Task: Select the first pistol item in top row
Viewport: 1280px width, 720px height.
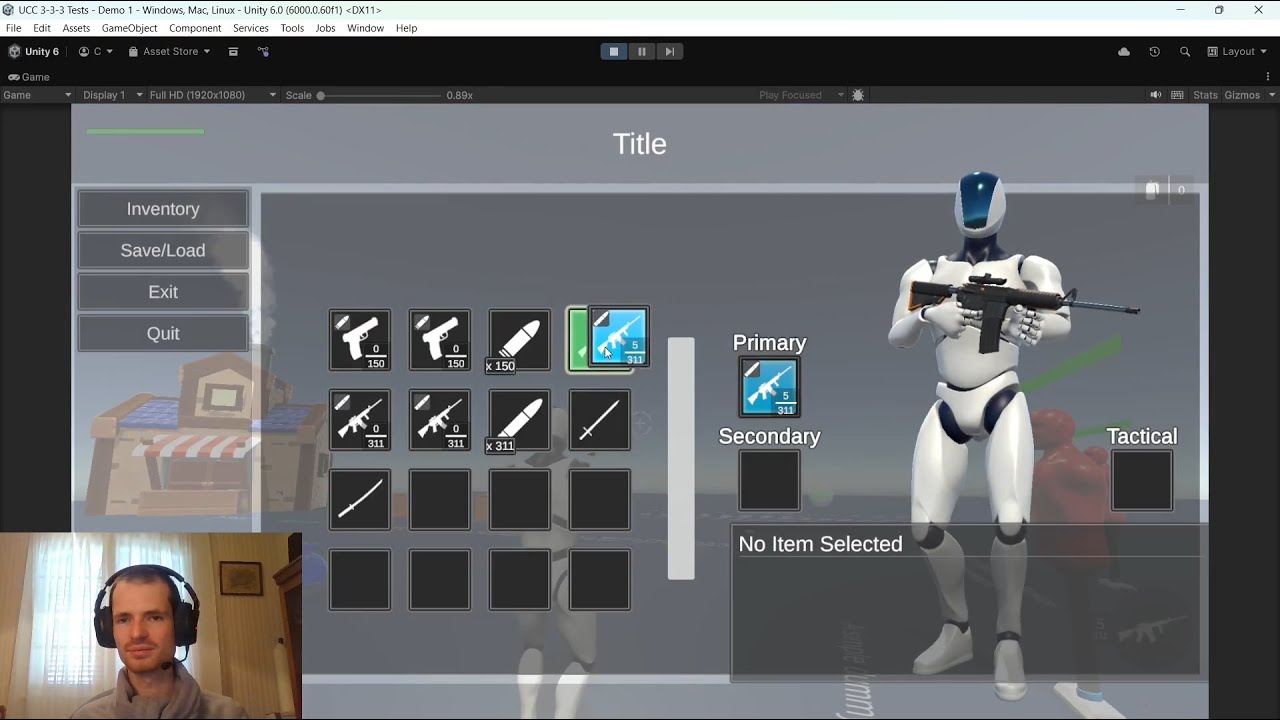Action: 360,340
